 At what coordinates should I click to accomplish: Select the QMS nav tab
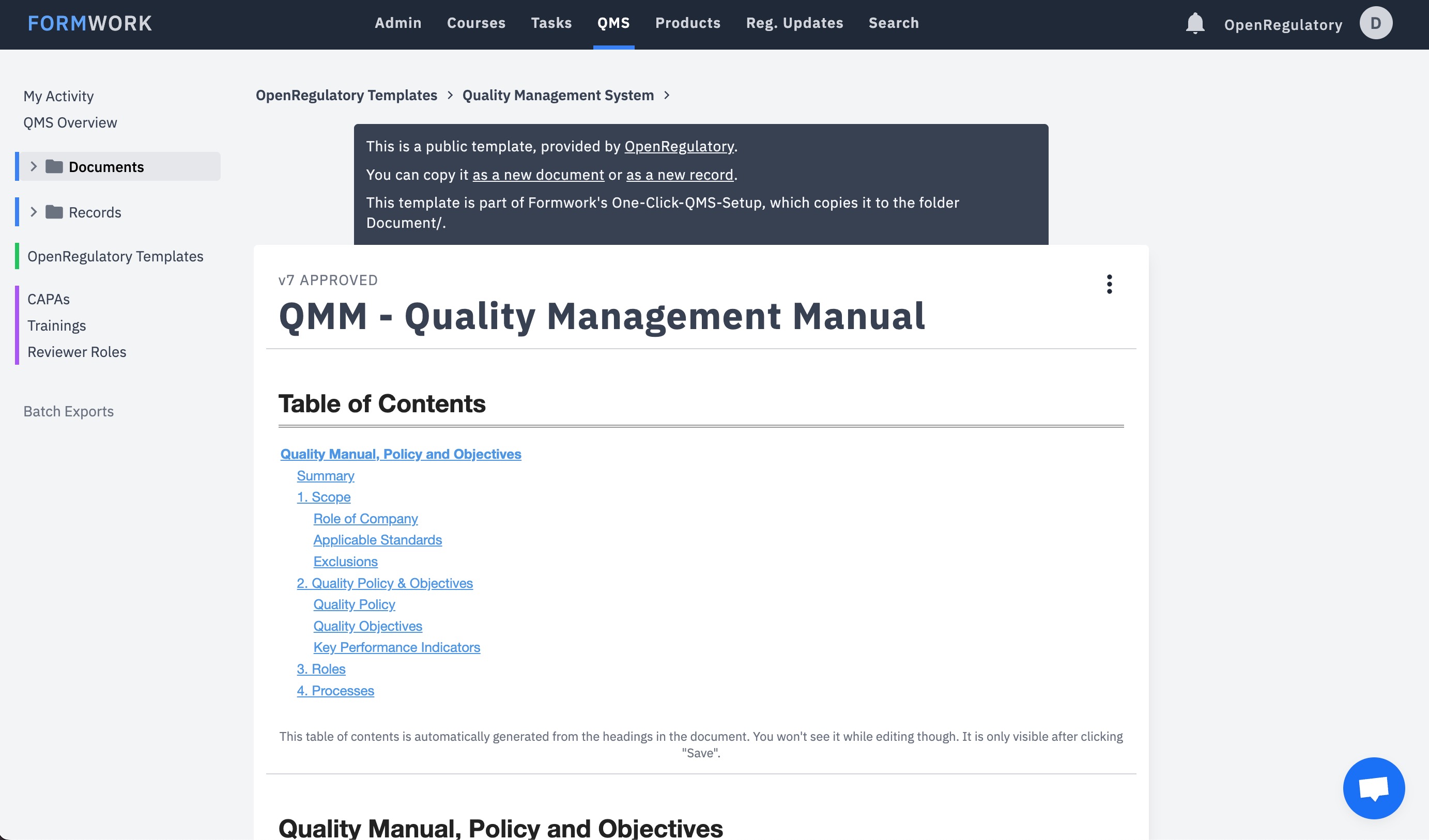pos(613,23)
